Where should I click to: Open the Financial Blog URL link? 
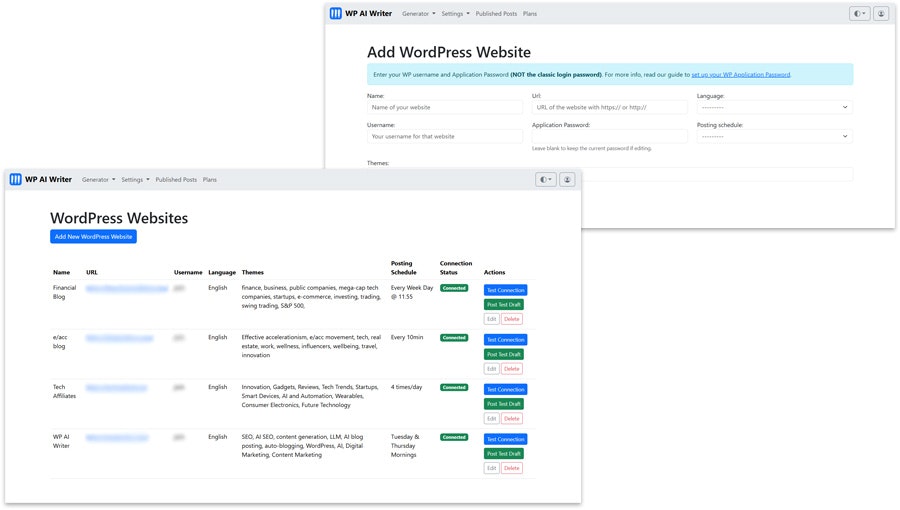127,288
